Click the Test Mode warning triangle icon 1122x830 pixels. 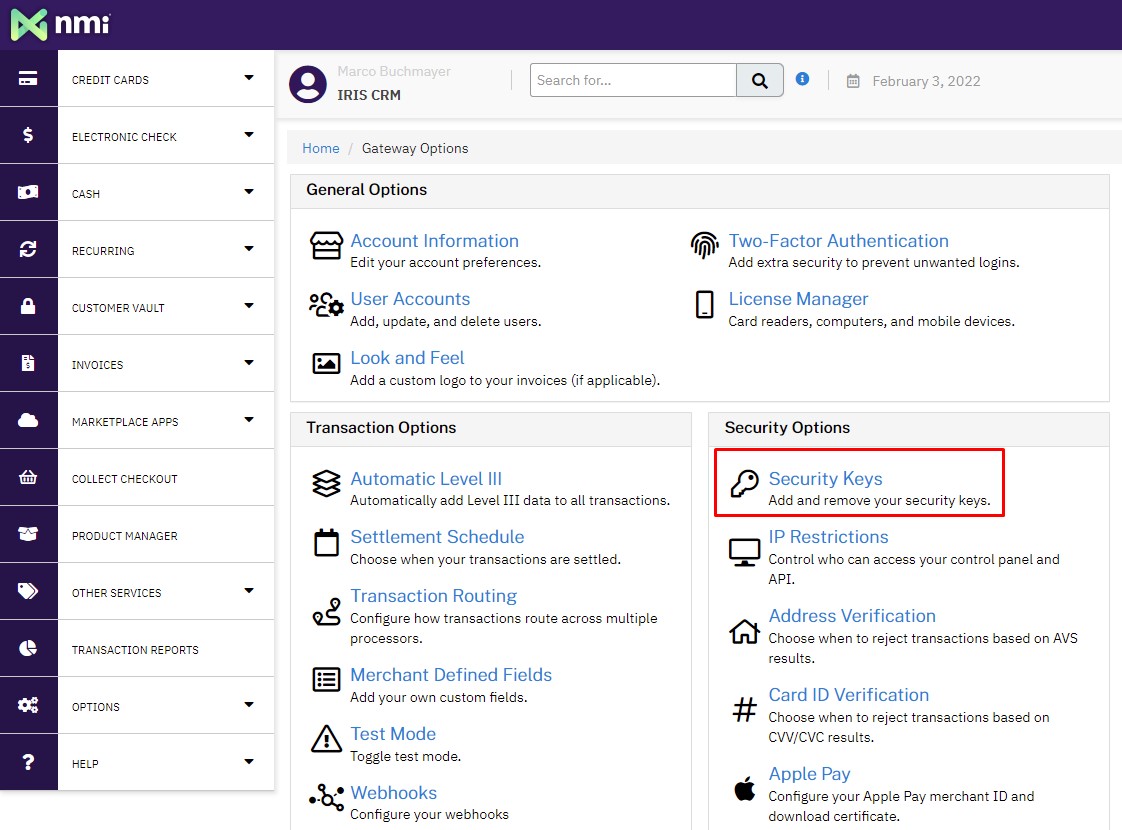pos(326,738)
